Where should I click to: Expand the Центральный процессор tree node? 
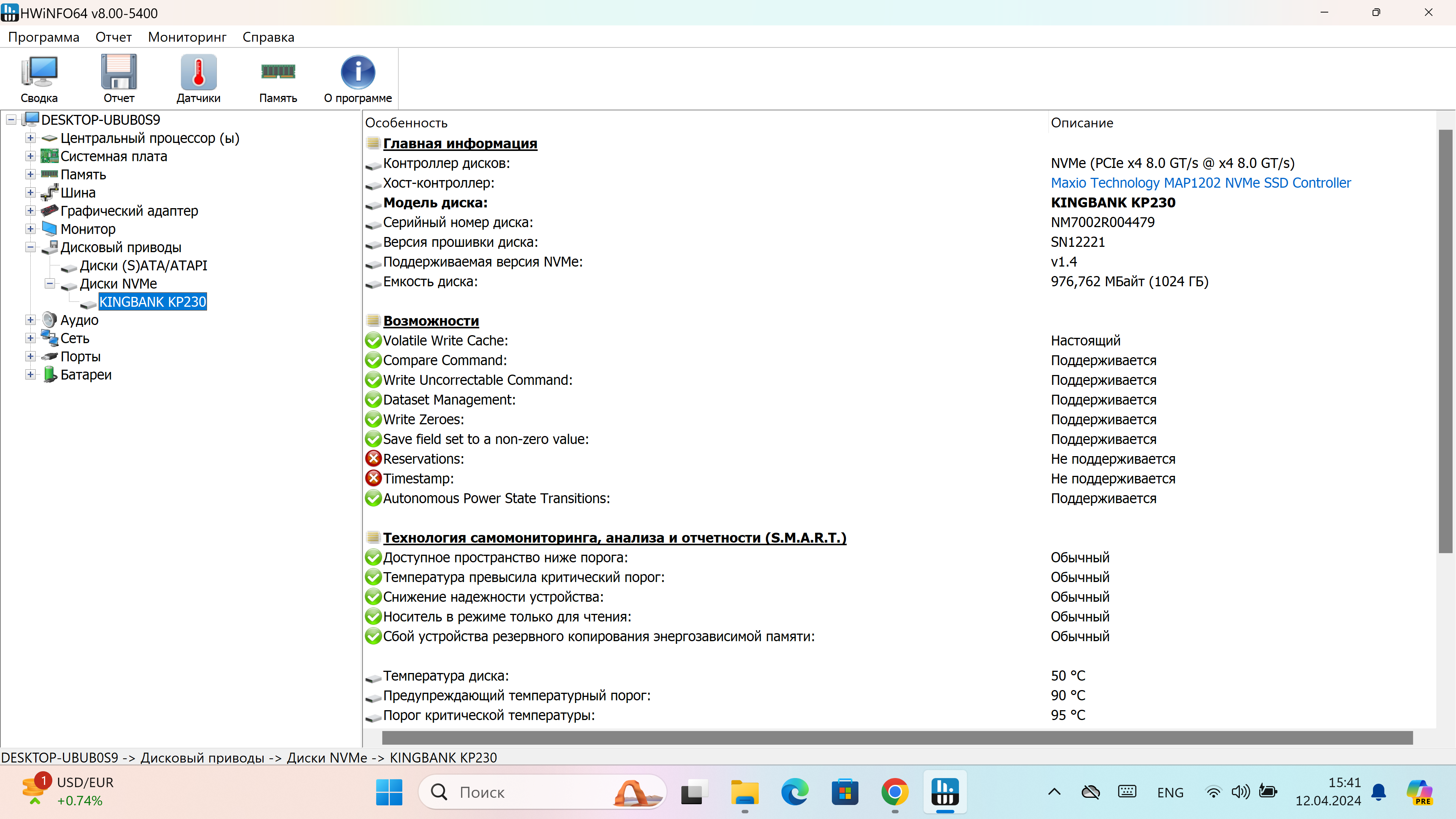(30, 138)
